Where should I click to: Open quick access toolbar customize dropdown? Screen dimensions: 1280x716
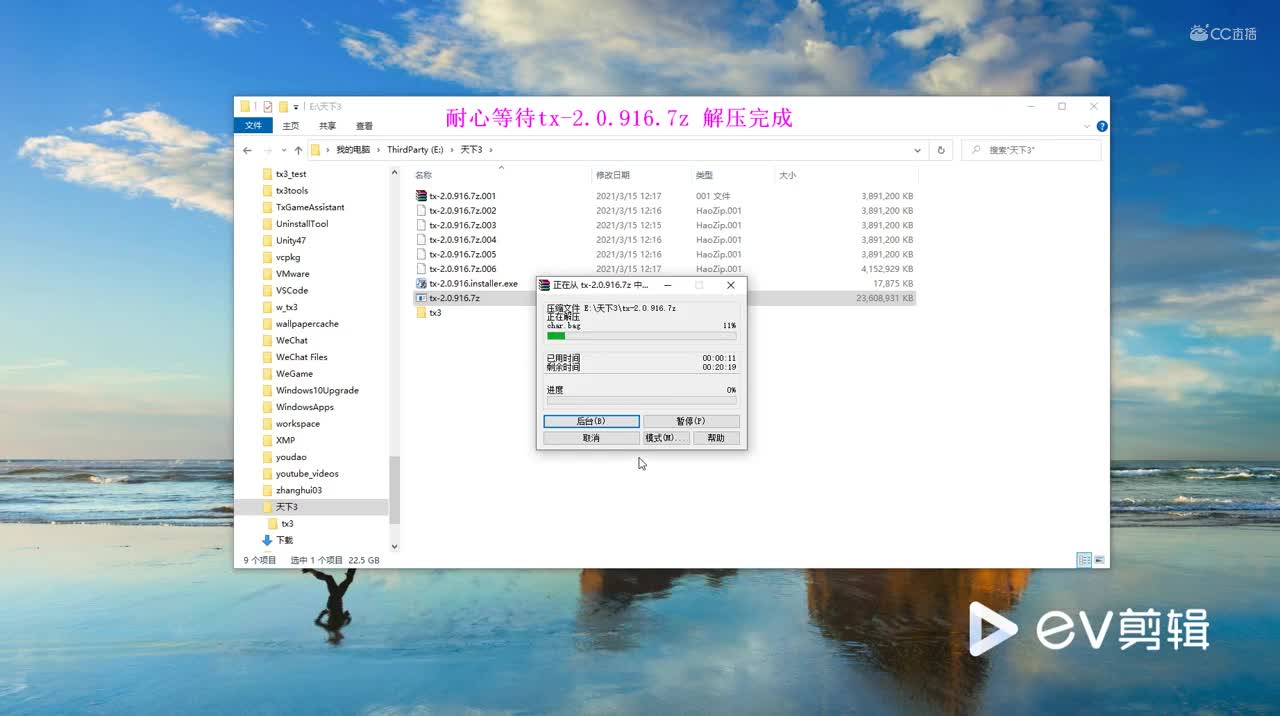pos(297,106)
